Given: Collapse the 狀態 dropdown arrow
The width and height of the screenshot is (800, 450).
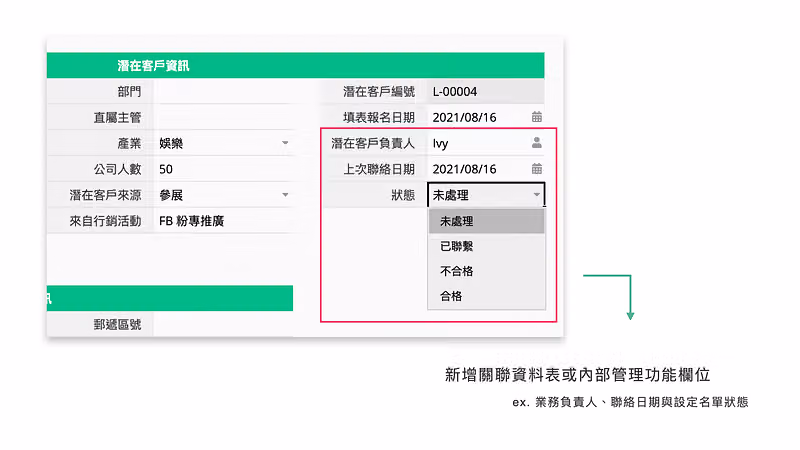Looking at the screenshot, I should (x=536, y=195).
